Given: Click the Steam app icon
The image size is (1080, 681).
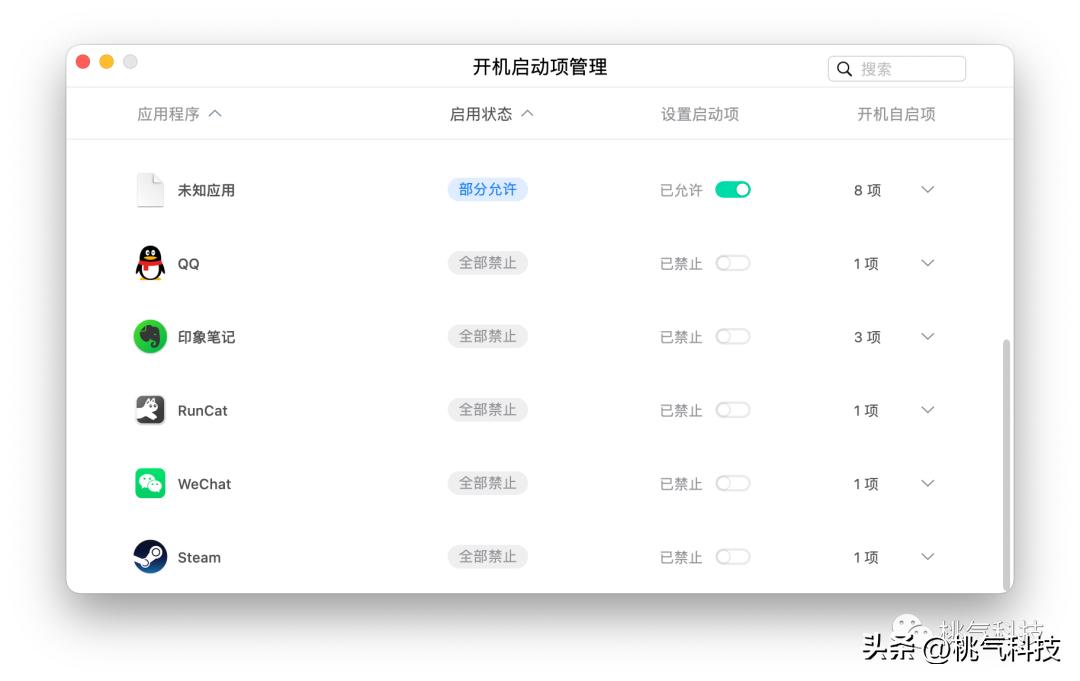Looking at the screenshot, I should (x=149, y=557).
